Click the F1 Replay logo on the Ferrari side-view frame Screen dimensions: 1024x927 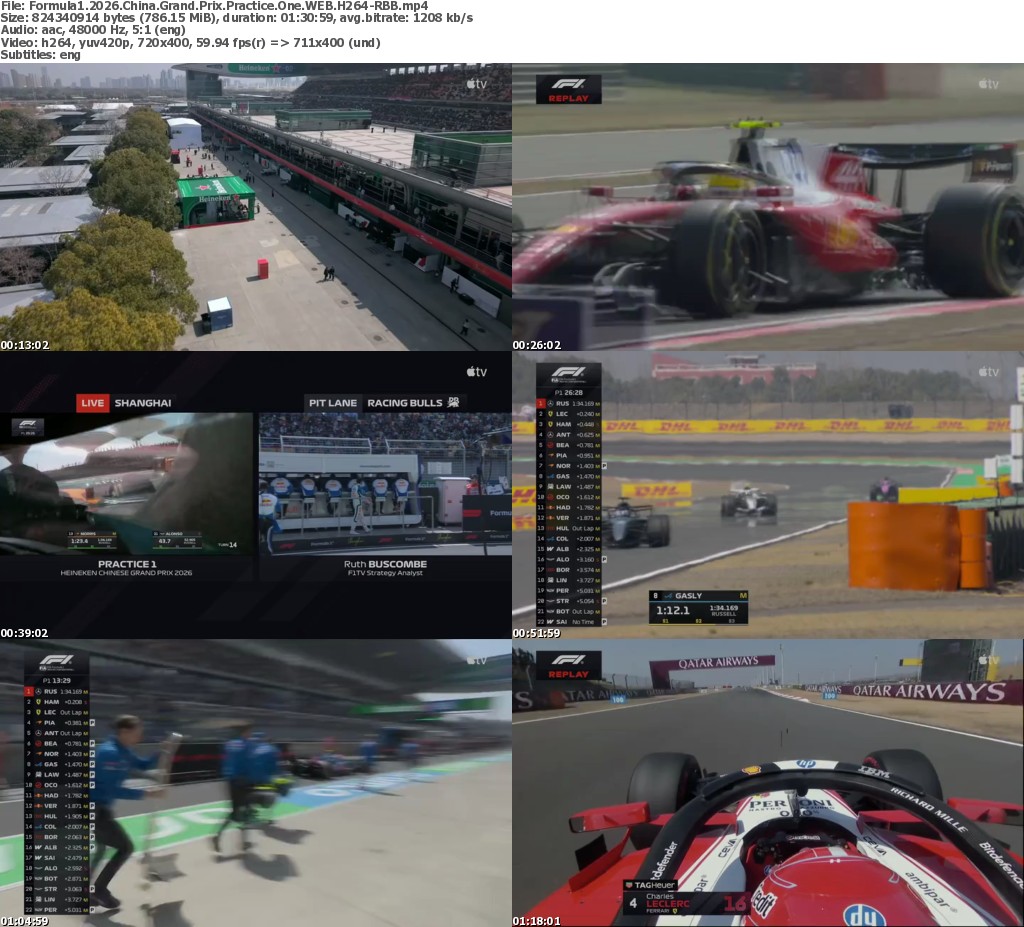(x=568, y=89)
